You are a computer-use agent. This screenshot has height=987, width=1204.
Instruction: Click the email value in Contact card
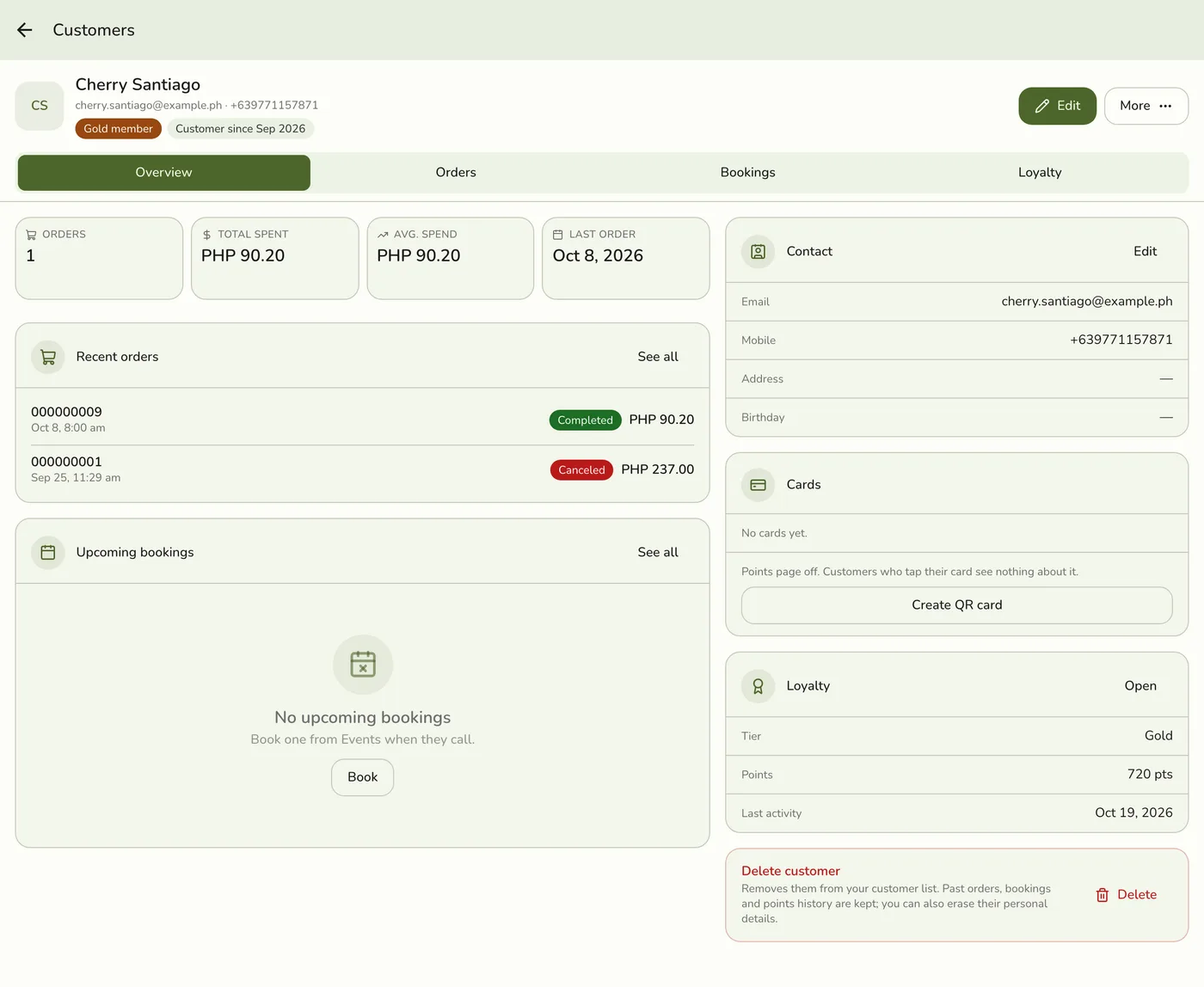tap(1087, 302)
